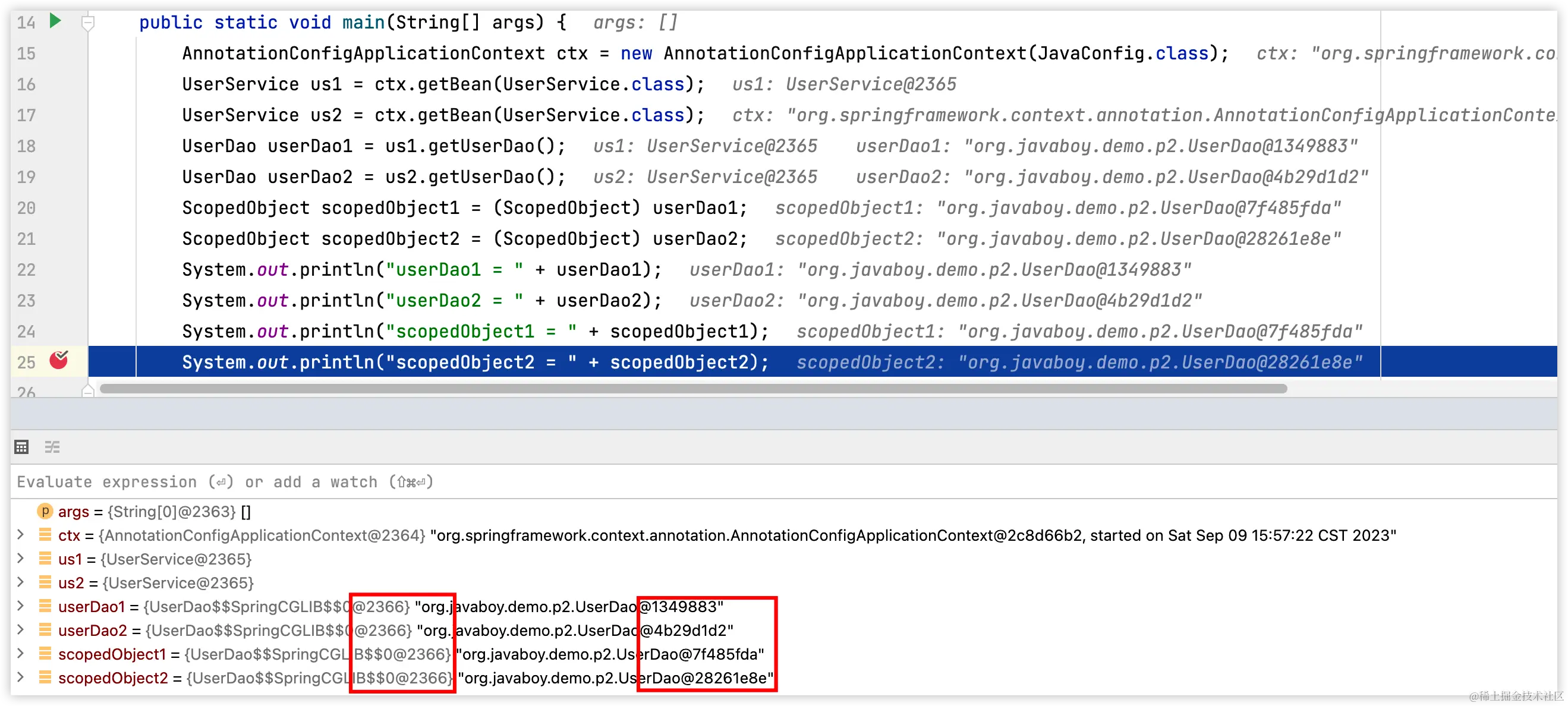Expand the us1 variable node
The height and width of the screenshot is (706, 1568).
(20, 559)
